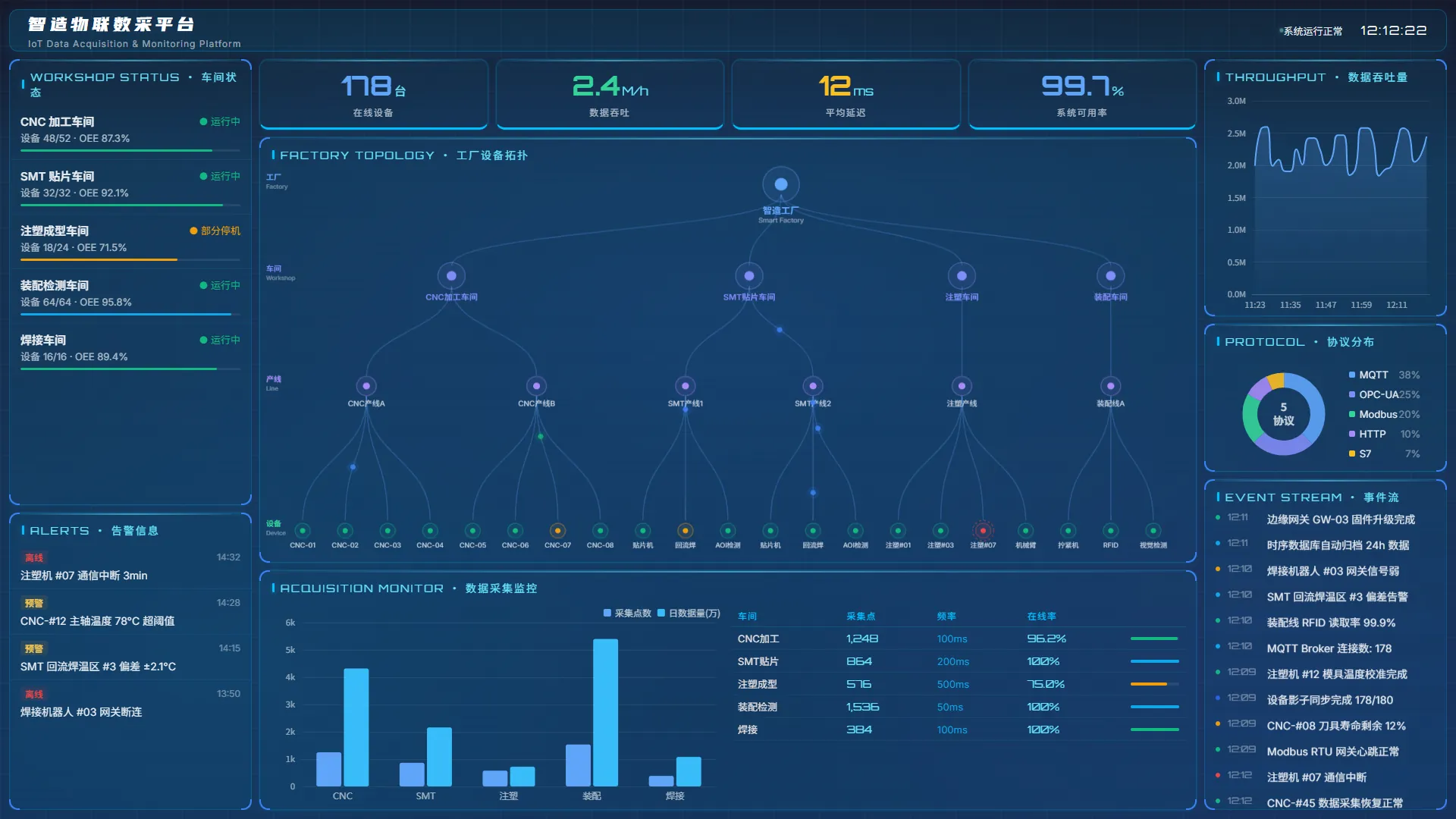This screenshot has height=819, width=1456.
Task: Toggle MQTT legend entry in protocol chart
Action: [x=1384, y=375]
